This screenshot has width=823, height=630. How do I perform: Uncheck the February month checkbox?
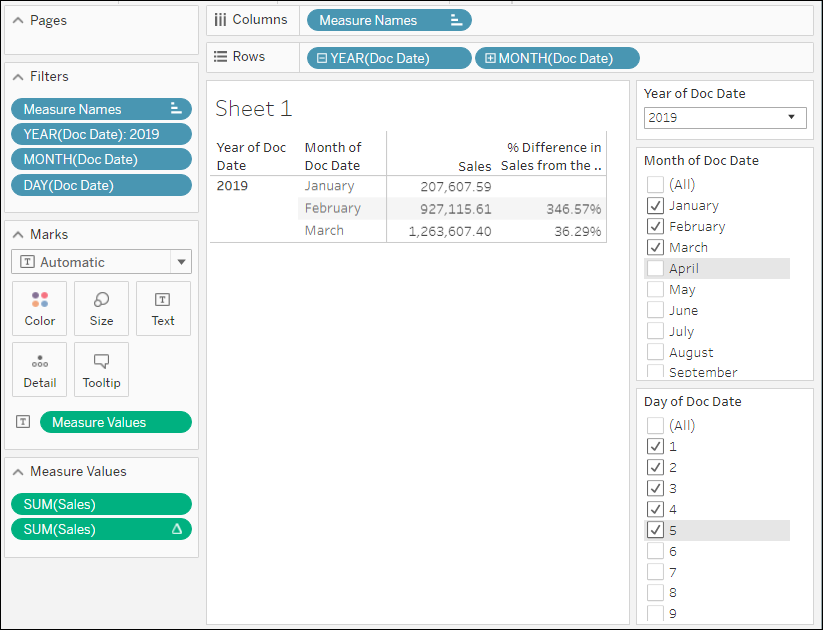coord(655,226)
